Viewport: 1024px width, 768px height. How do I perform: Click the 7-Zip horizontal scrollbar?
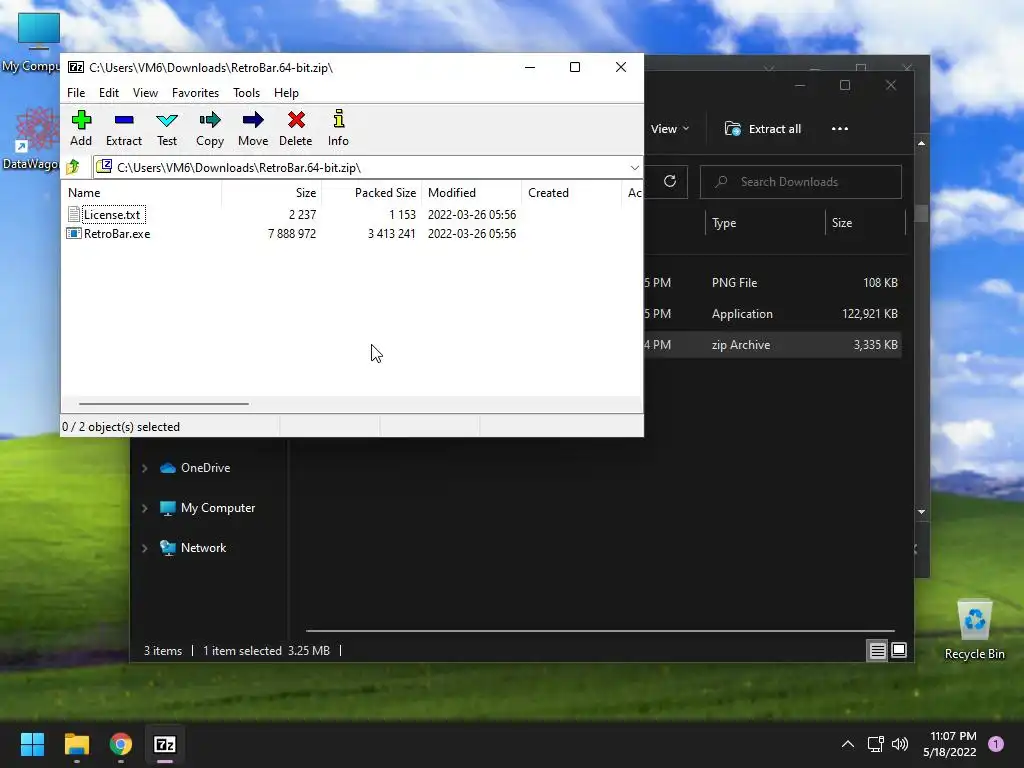pyautogui.click(x=163, y=404)
